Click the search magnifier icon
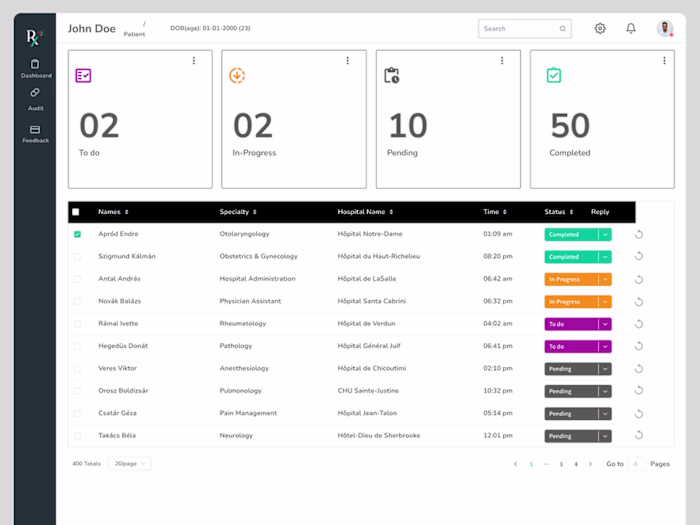The width and height of the screenshot is (700, 525). tap(562, 29)
